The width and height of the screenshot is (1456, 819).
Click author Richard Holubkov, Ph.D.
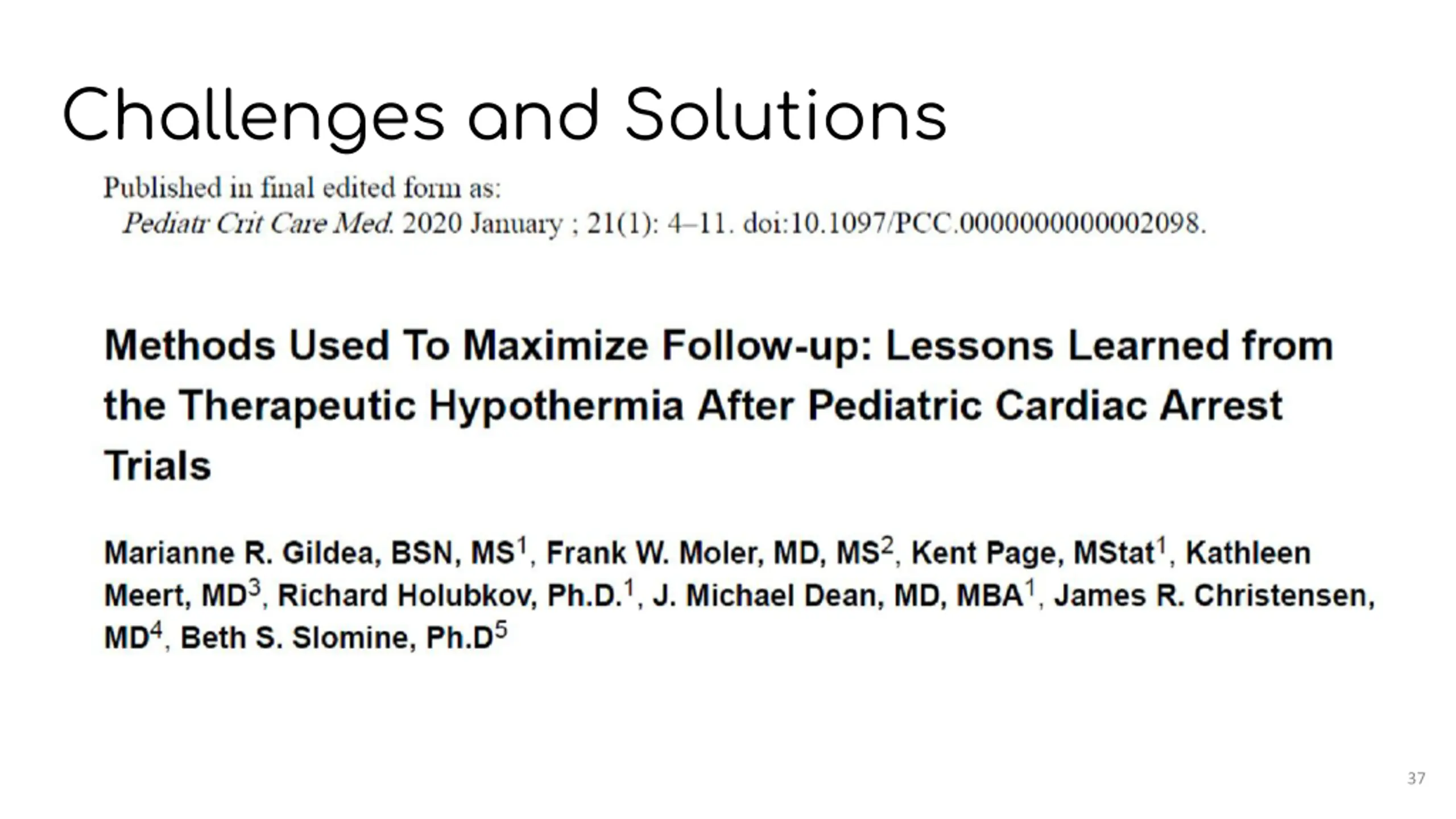point(449,595)
